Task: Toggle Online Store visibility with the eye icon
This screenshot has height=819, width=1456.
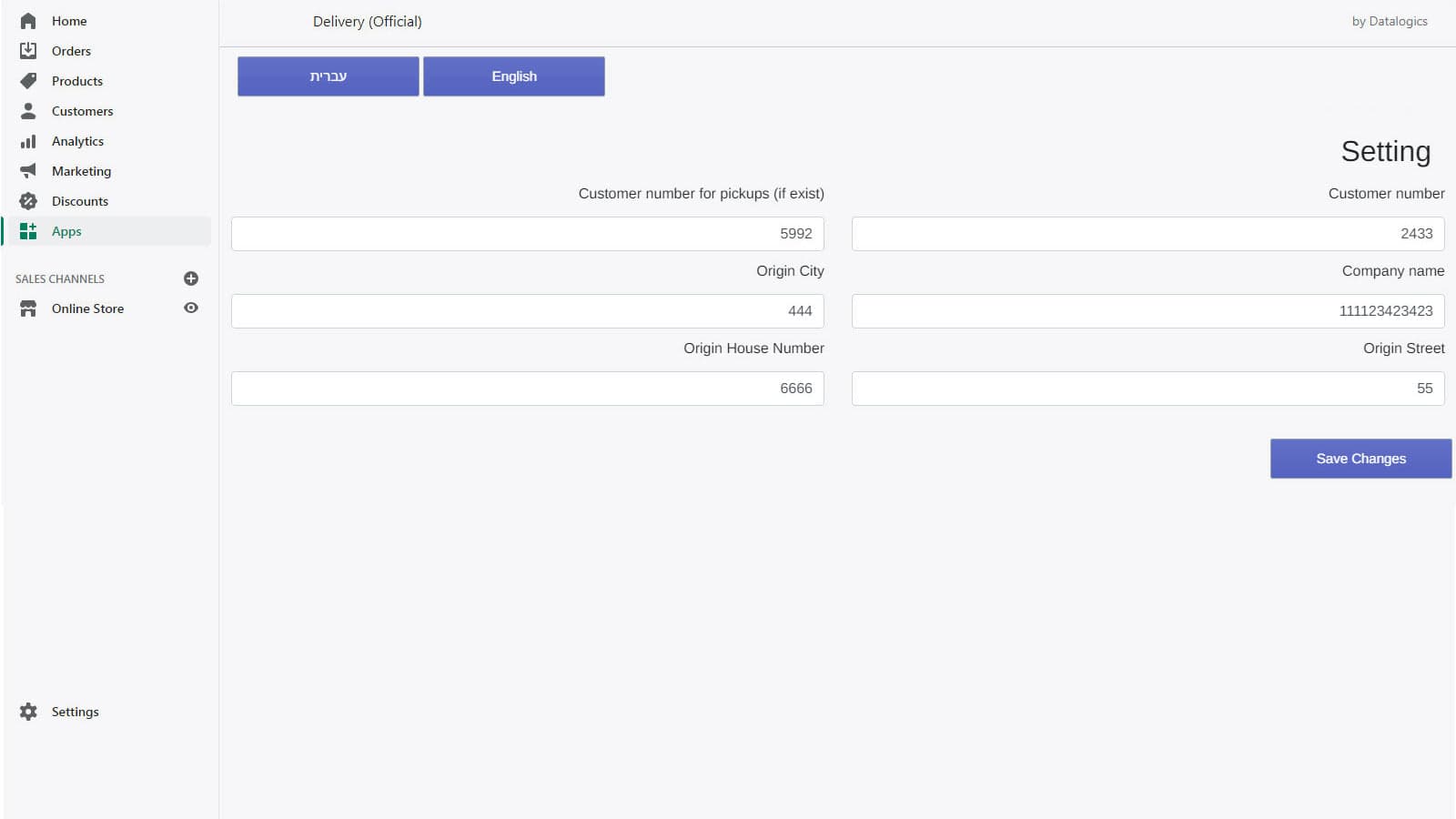Action: pyautogui.click(x=190, y=308)
